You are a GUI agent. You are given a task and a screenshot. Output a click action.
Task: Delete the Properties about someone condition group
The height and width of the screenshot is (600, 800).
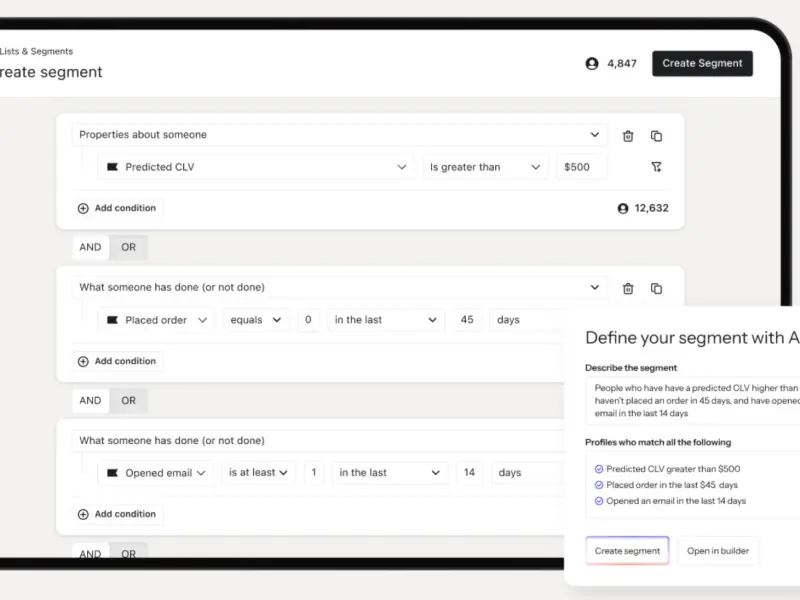(628, 136)
